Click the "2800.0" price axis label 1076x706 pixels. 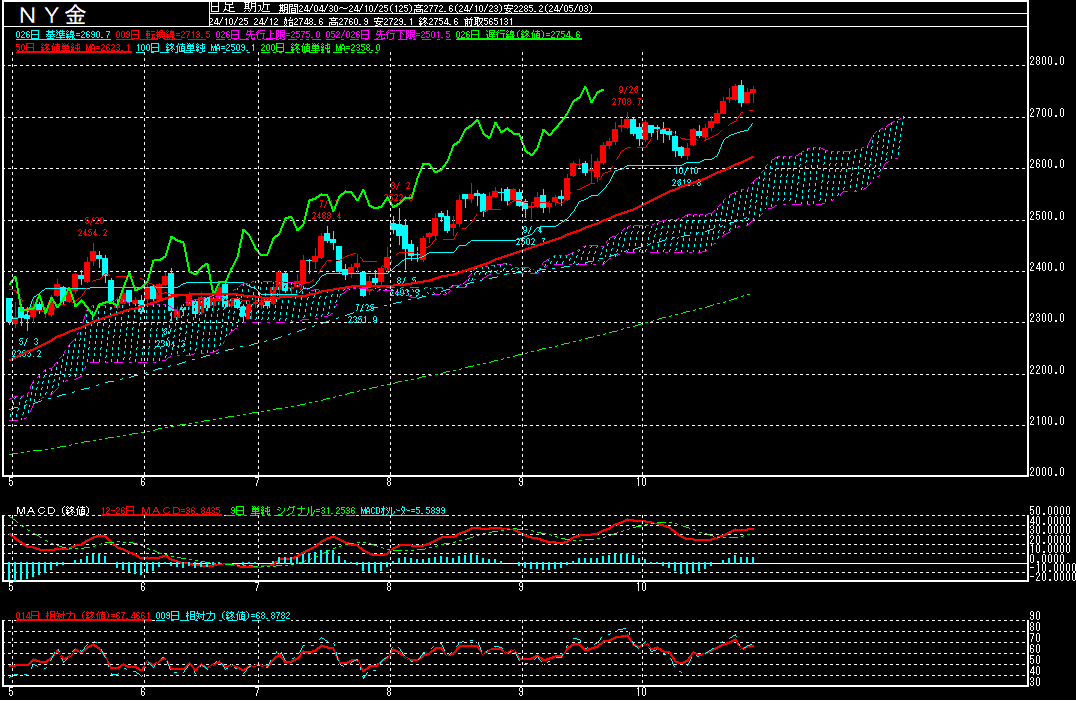coord(1047,61)
